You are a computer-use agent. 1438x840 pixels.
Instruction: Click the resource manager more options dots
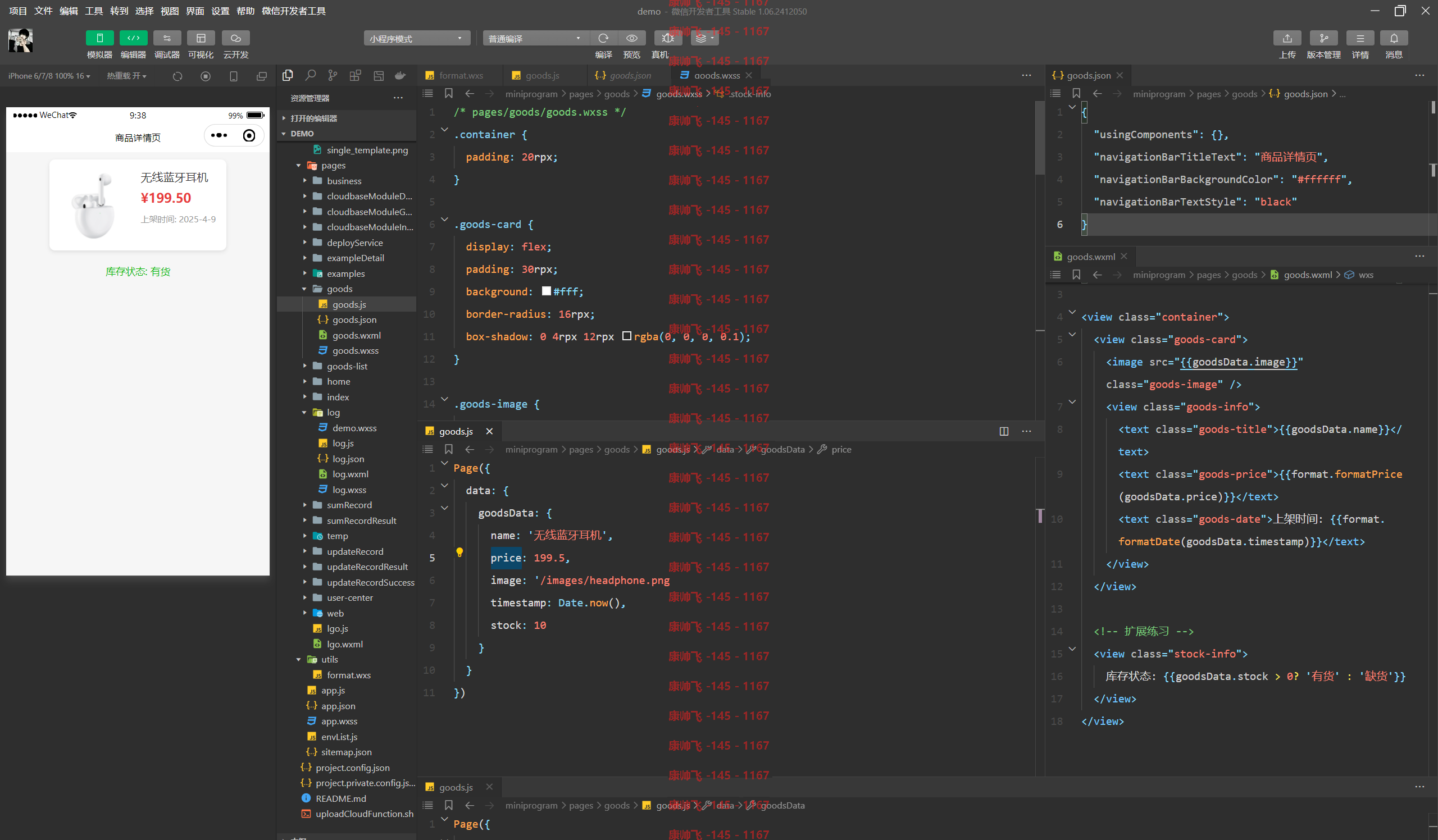(398, 98)
